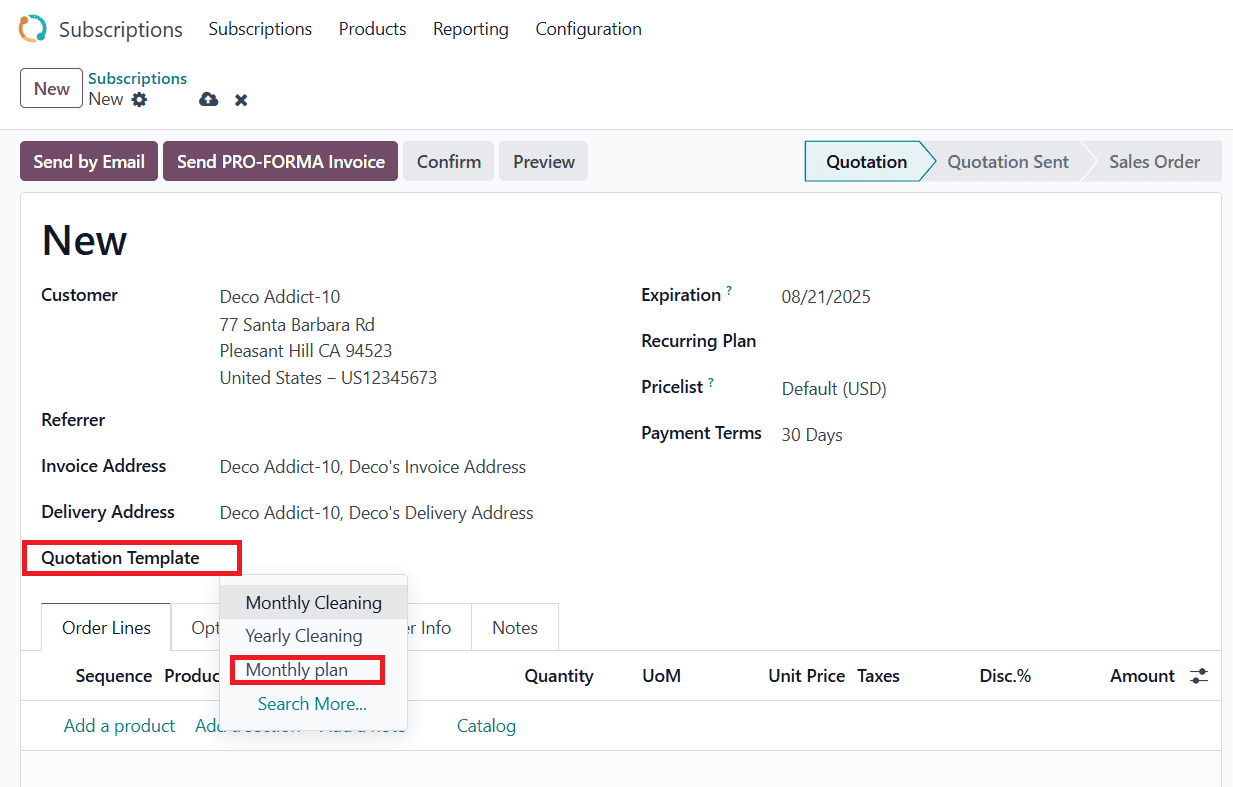Select the Quotation Sent status stage

pyautogui.click(x=1008, y=161)
